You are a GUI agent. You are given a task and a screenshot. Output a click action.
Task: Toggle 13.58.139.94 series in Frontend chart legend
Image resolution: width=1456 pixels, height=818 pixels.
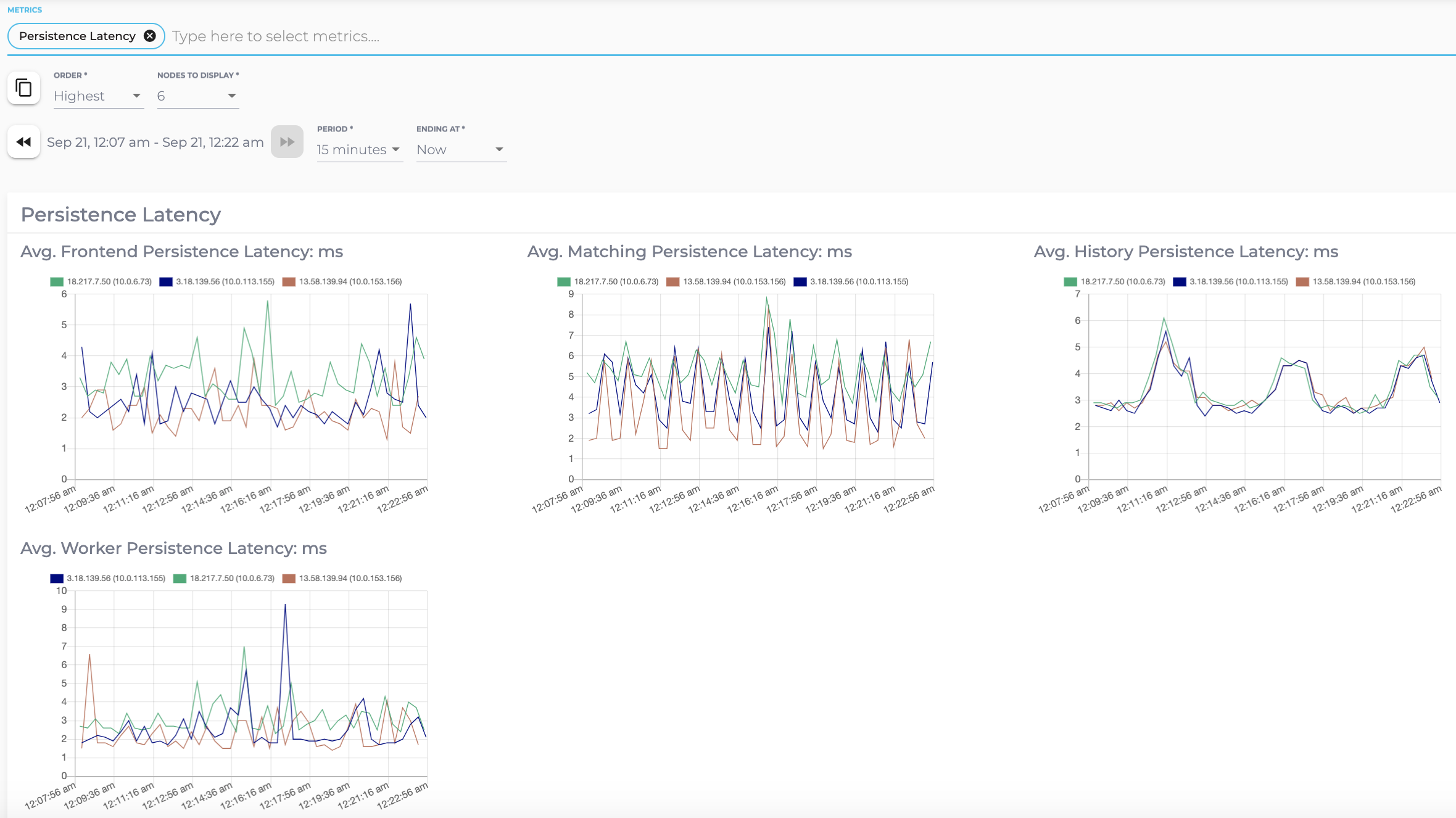coord(350,282)
